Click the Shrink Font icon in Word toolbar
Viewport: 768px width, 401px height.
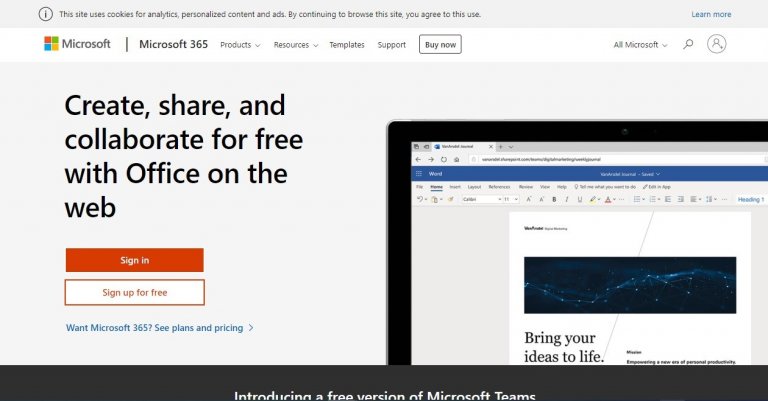(x=542, y=199)
